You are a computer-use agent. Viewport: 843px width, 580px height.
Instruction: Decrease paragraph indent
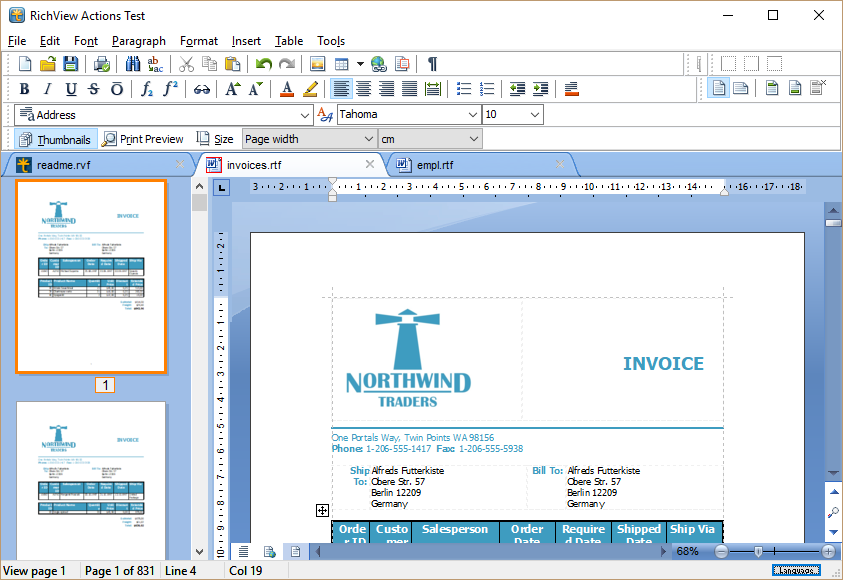(x=517, y=89)
